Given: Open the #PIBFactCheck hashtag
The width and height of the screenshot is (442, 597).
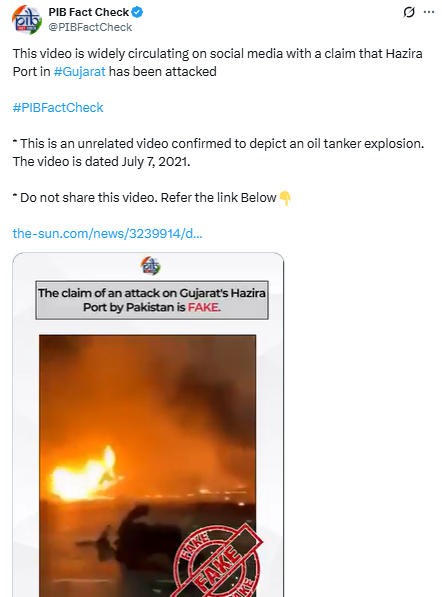Looking at the screenshot, I should click(58, 108).
